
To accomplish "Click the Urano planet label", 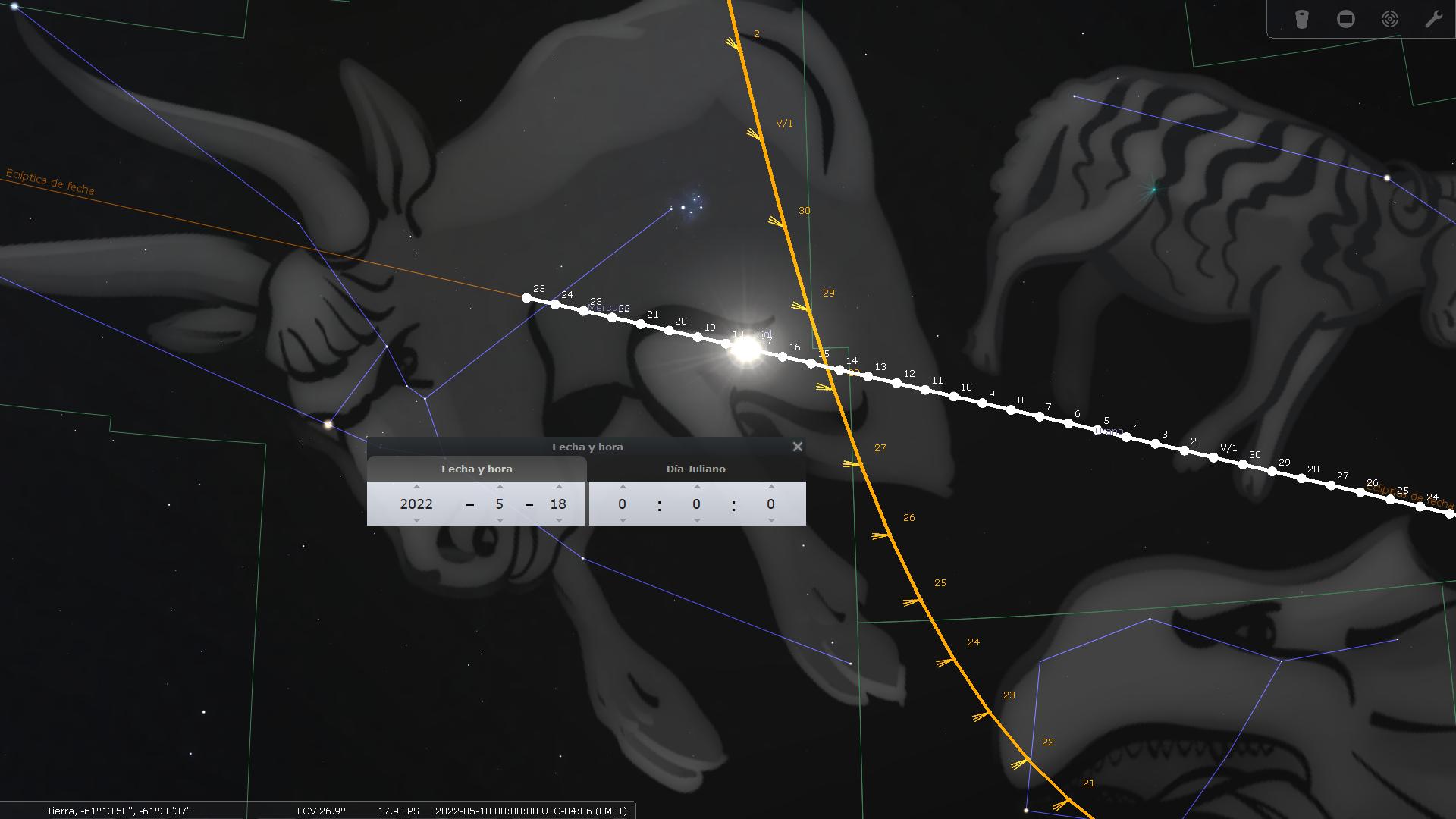I will pyautogui.click(x=1109, y=431).
